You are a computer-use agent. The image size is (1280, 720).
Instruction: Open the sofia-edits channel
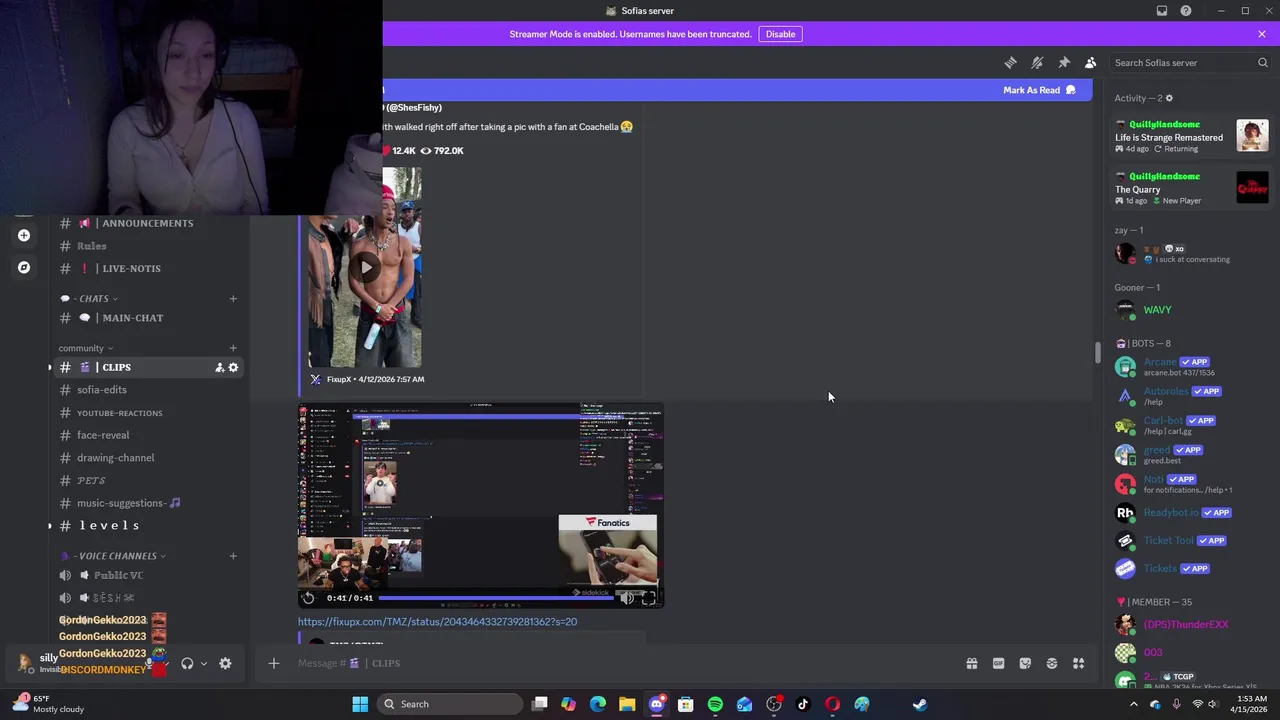point(147,390)
